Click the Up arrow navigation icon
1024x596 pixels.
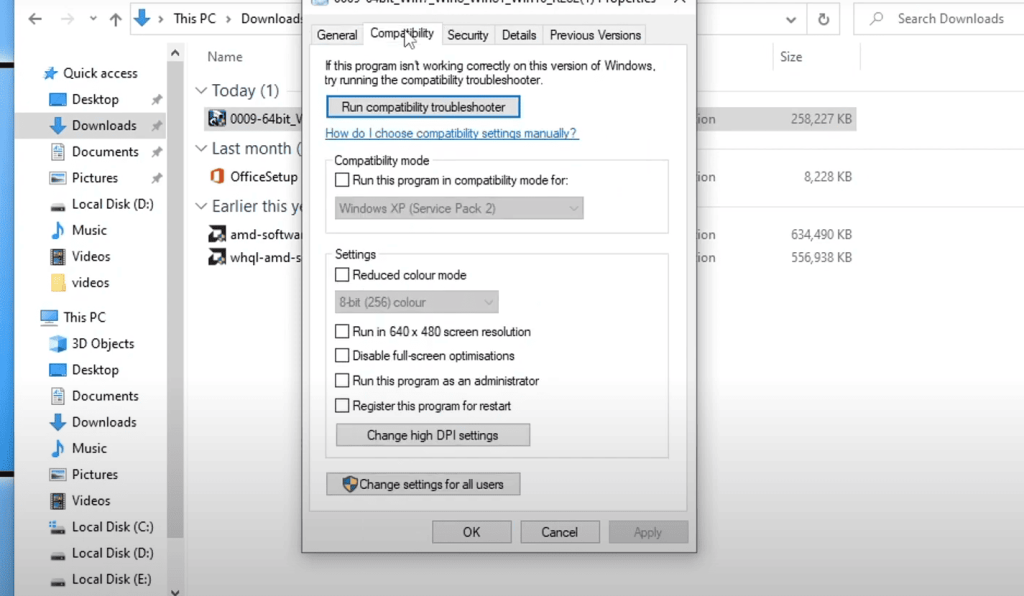point(115,19)
